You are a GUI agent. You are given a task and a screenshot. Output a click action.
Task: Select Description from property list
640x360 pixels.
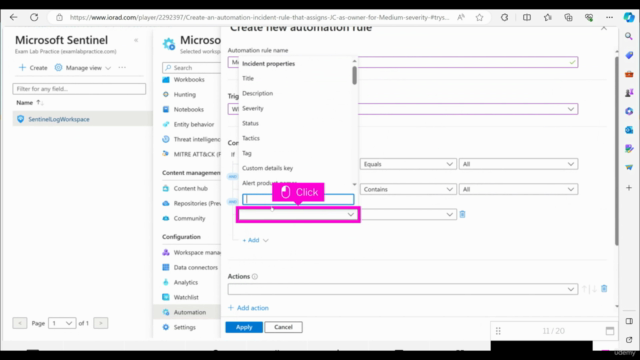[x=258, y=93]
